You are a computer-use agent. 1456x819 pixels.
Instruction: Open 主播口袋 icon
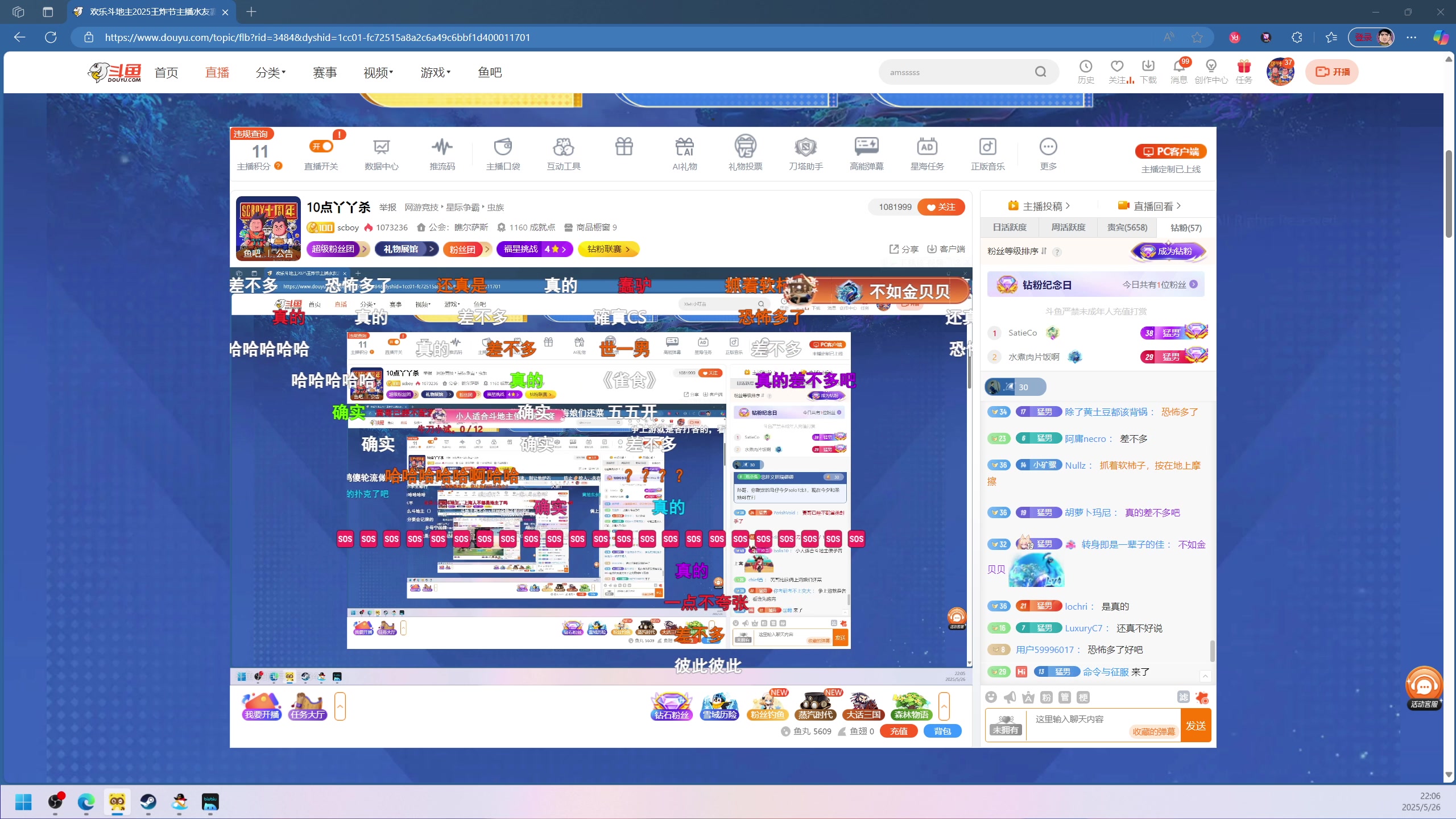coord(503,154)
